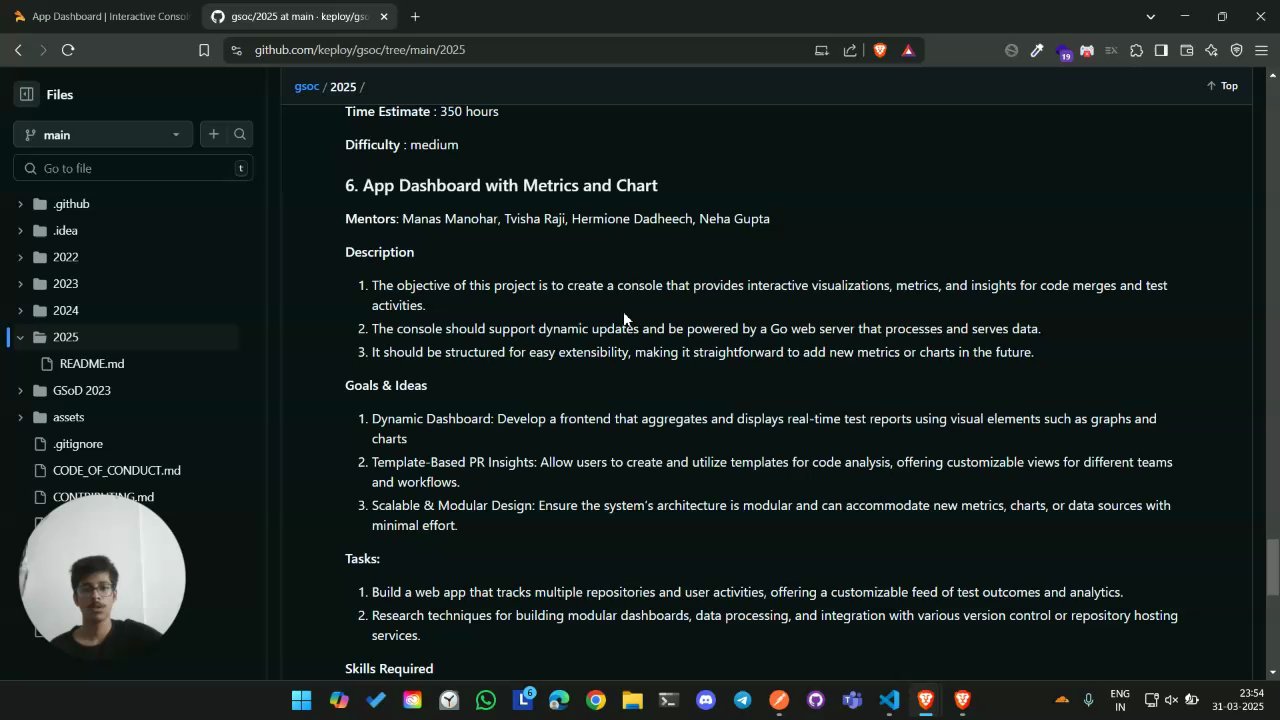The width and height of the screenshot is (1280, 720).
Task: Click the color picker eyedropper extension
Action: click(1037, 50)
